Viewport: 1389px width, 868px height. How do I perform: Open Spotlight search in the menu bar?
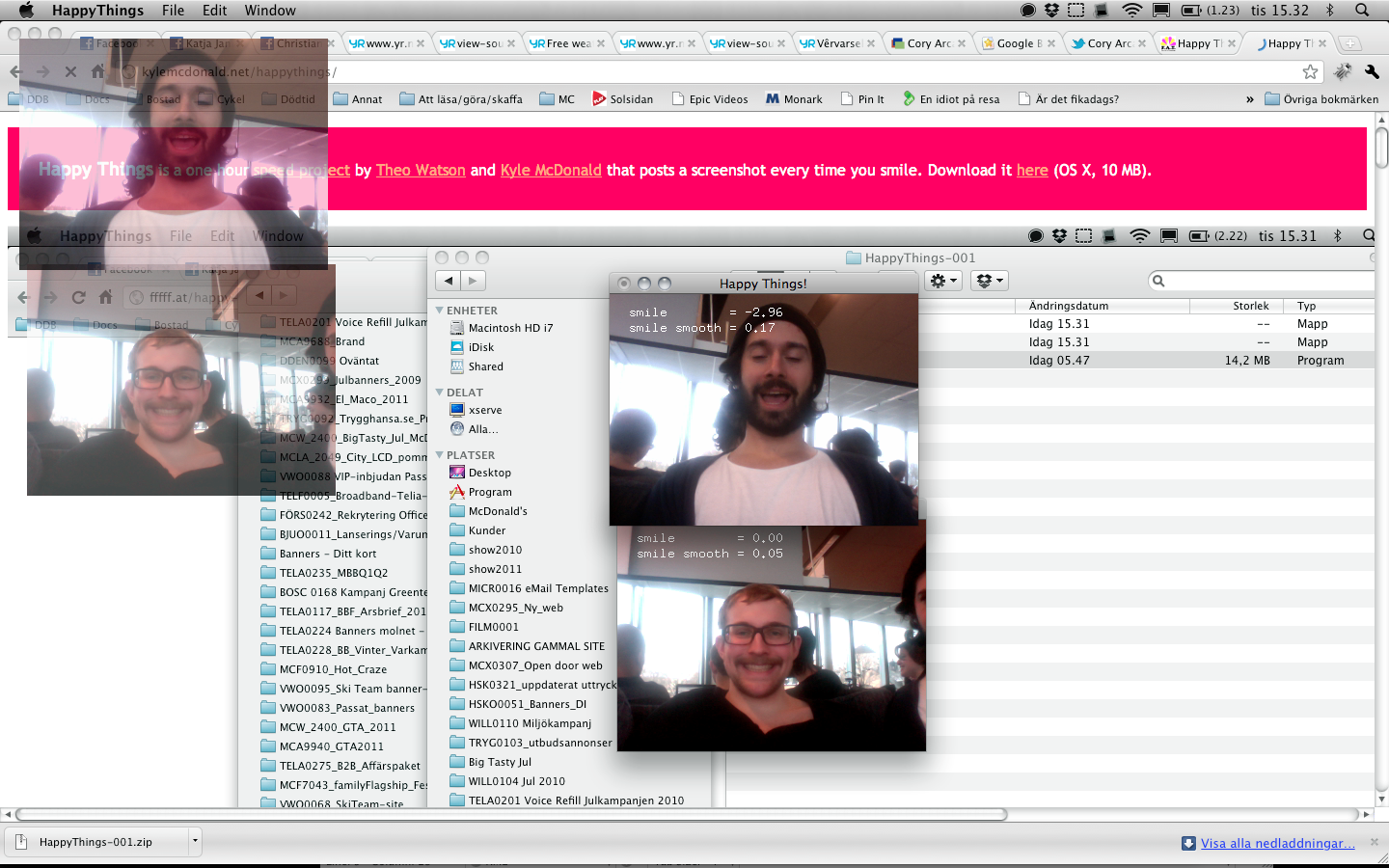tap(1362, 11)
